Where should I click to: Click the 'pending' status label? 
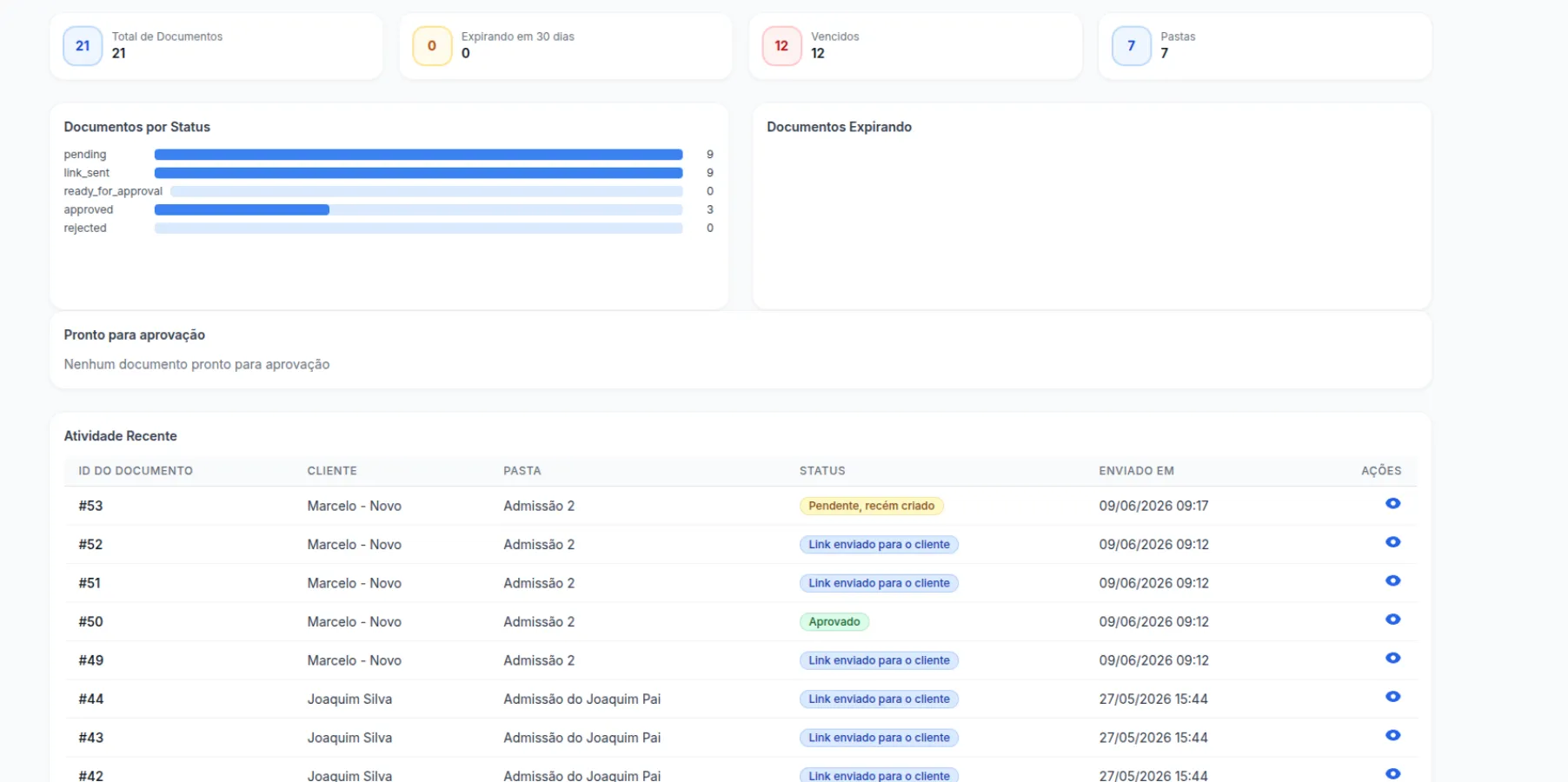point(84,155)
